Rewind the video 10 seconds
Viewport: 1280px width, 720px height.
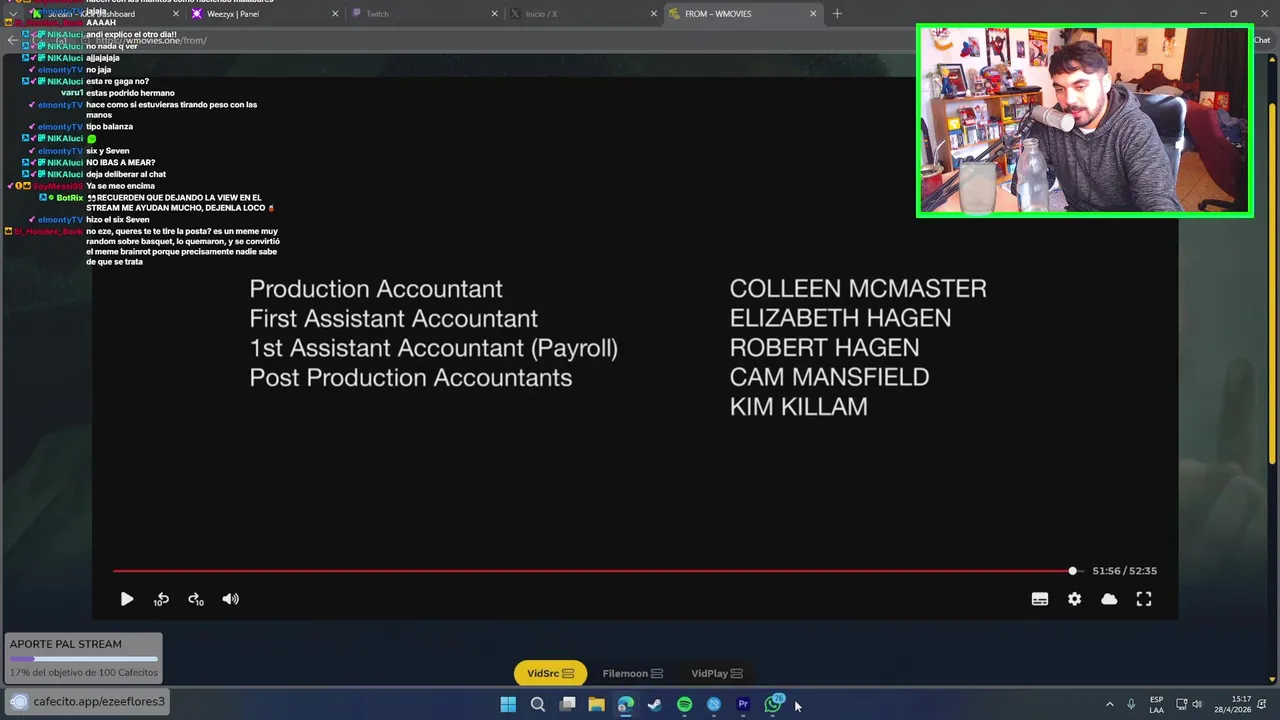[x=161, y=599]
